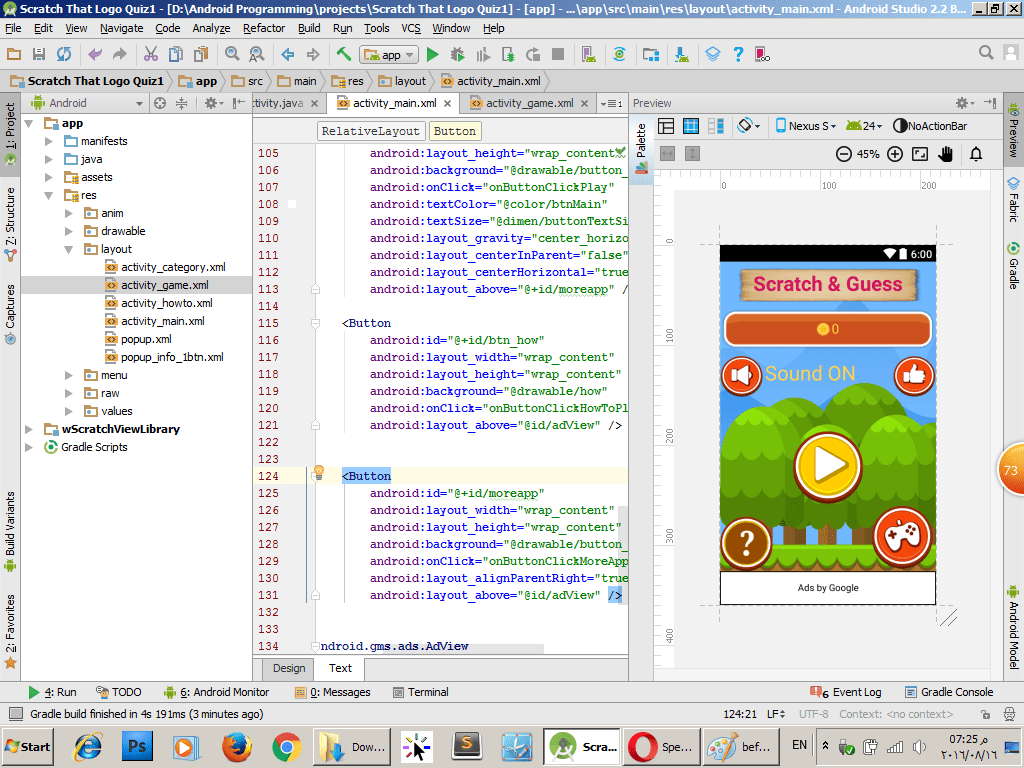1024x768 pixels.
Task: Click the Debug app bug icon
Action: [458, 54]
